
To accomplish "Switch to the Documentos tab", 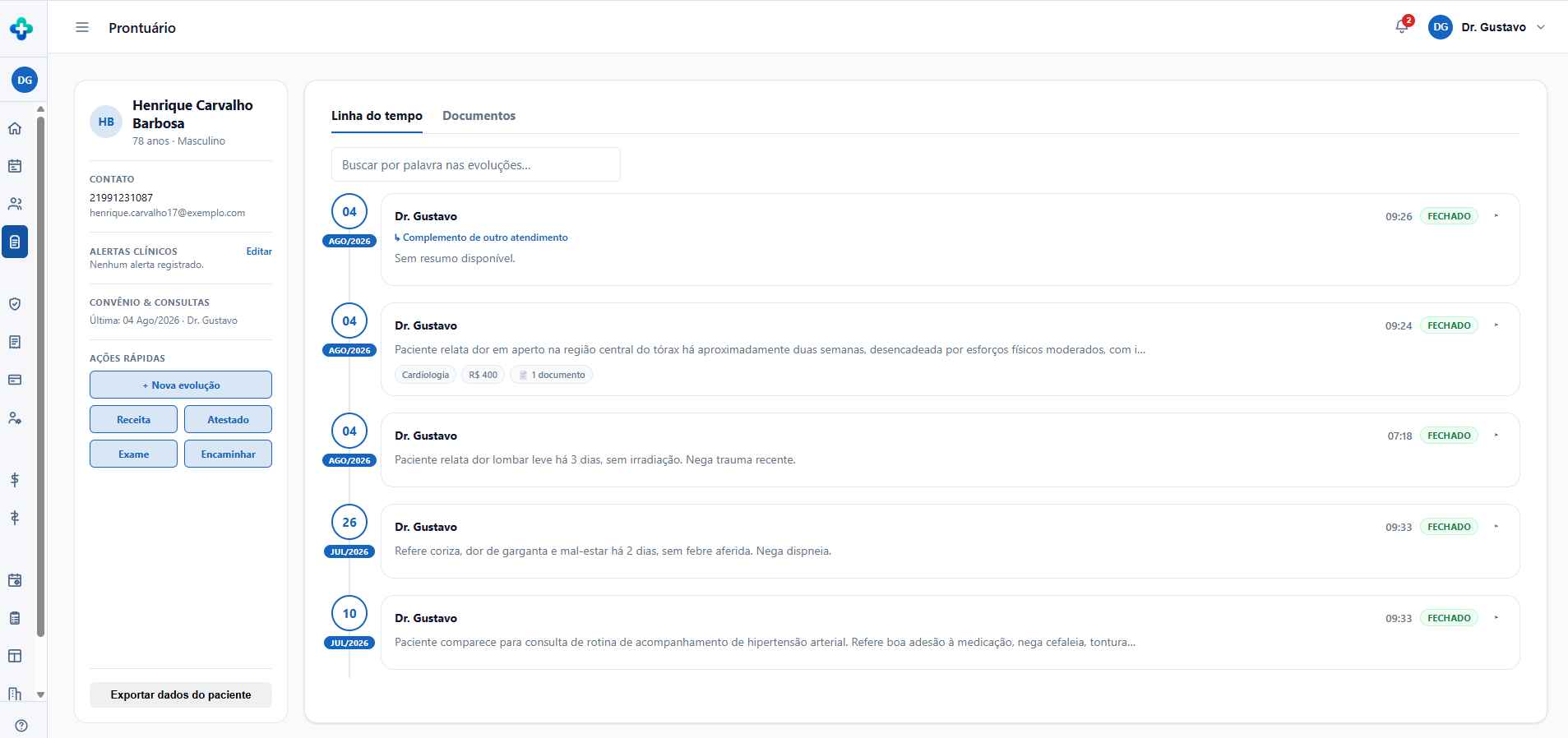I will (x=479, y=116).
